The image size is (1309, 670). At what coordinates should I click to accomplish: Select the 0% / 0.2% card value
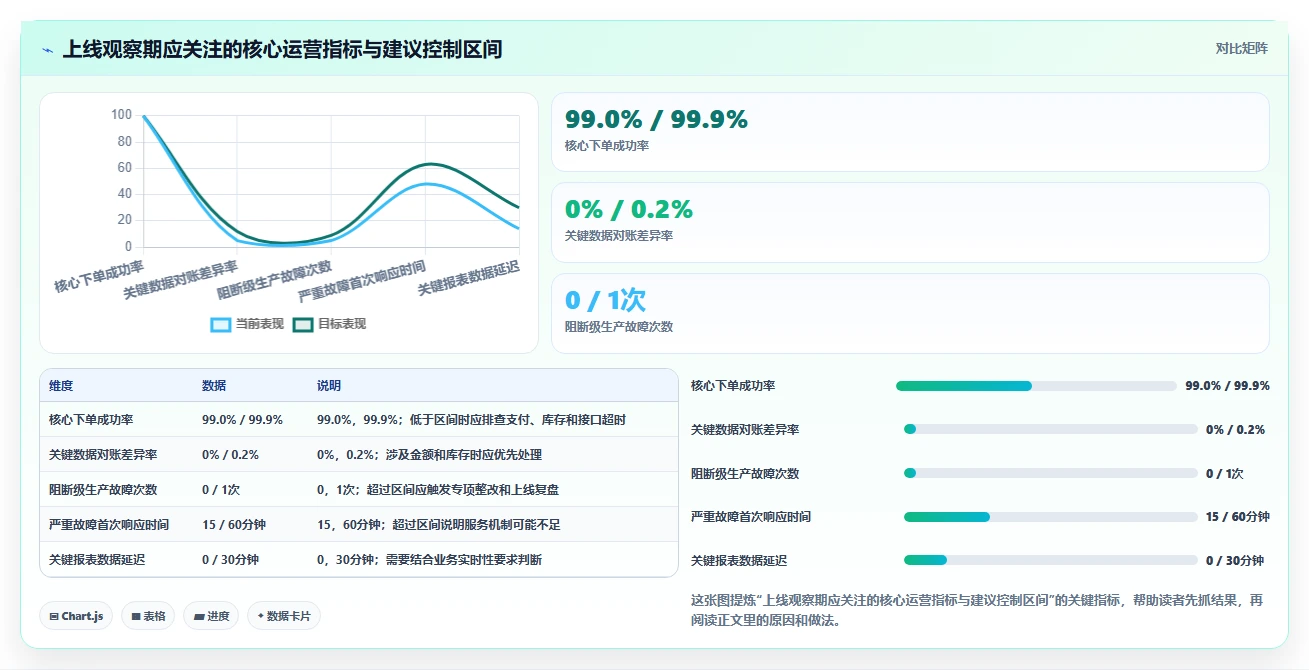pos(629,209)
